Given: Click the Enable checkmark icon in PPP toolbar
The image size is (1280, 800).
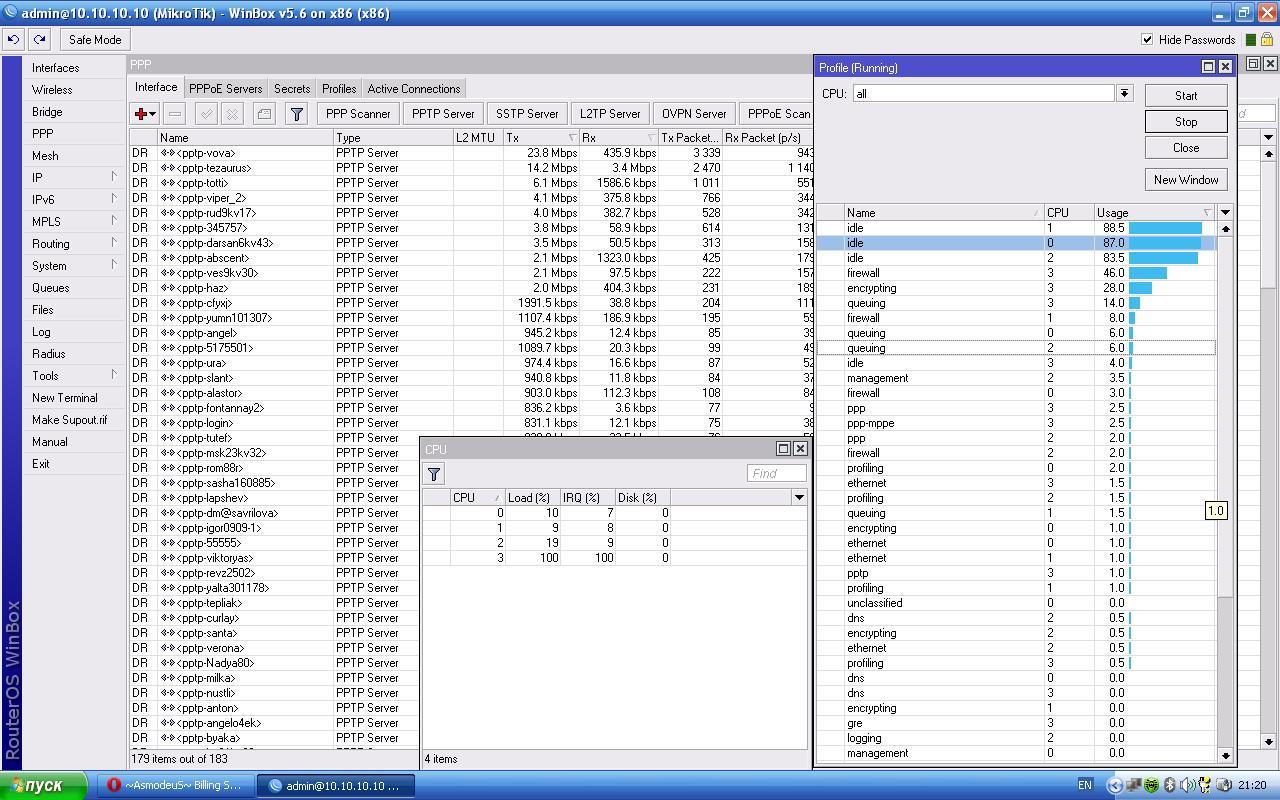Looking at the screenshot, I should (x=206, y=114).
